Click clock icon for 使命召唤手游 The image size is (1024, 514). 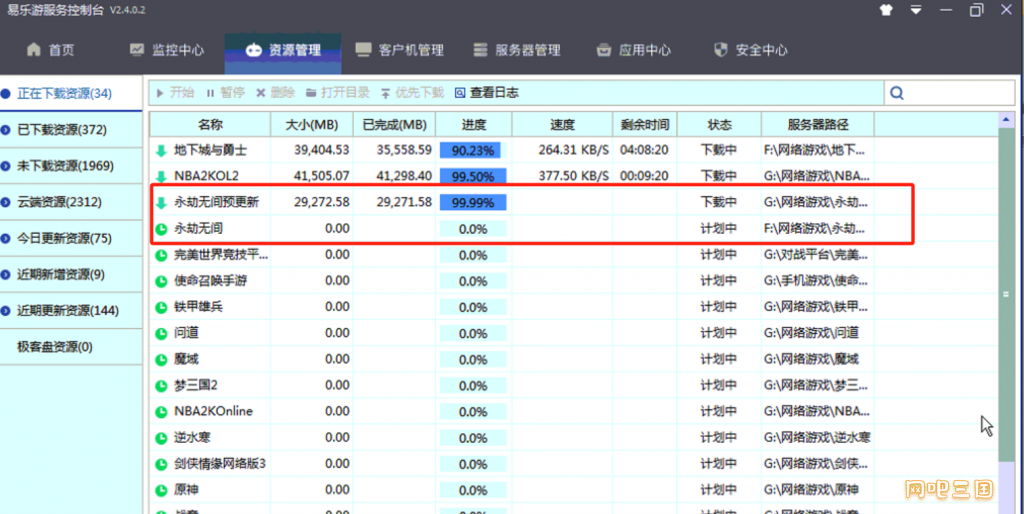pyautogui.click(x=161, y=281)
